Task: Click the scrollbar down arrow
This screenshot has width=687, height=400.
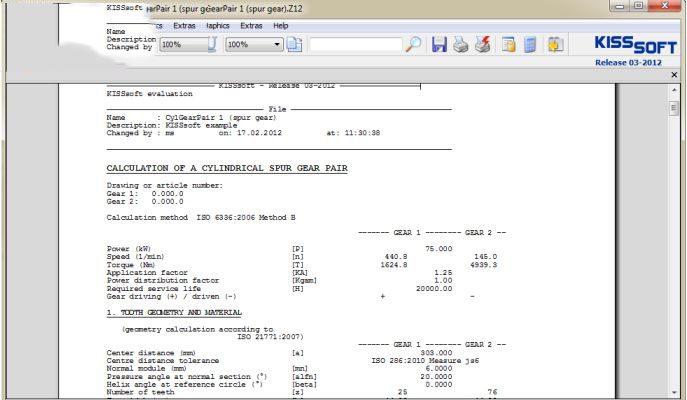Action: [x=674, y=393]
